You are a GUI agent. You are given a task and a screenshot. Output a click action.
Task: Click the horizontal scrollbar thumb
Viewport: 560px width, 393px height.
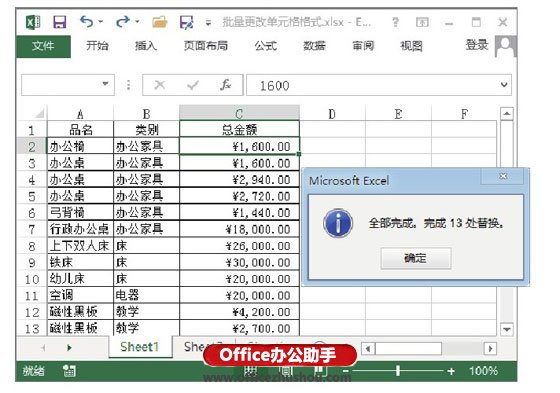pyautogui.click(x=408, y=348)
